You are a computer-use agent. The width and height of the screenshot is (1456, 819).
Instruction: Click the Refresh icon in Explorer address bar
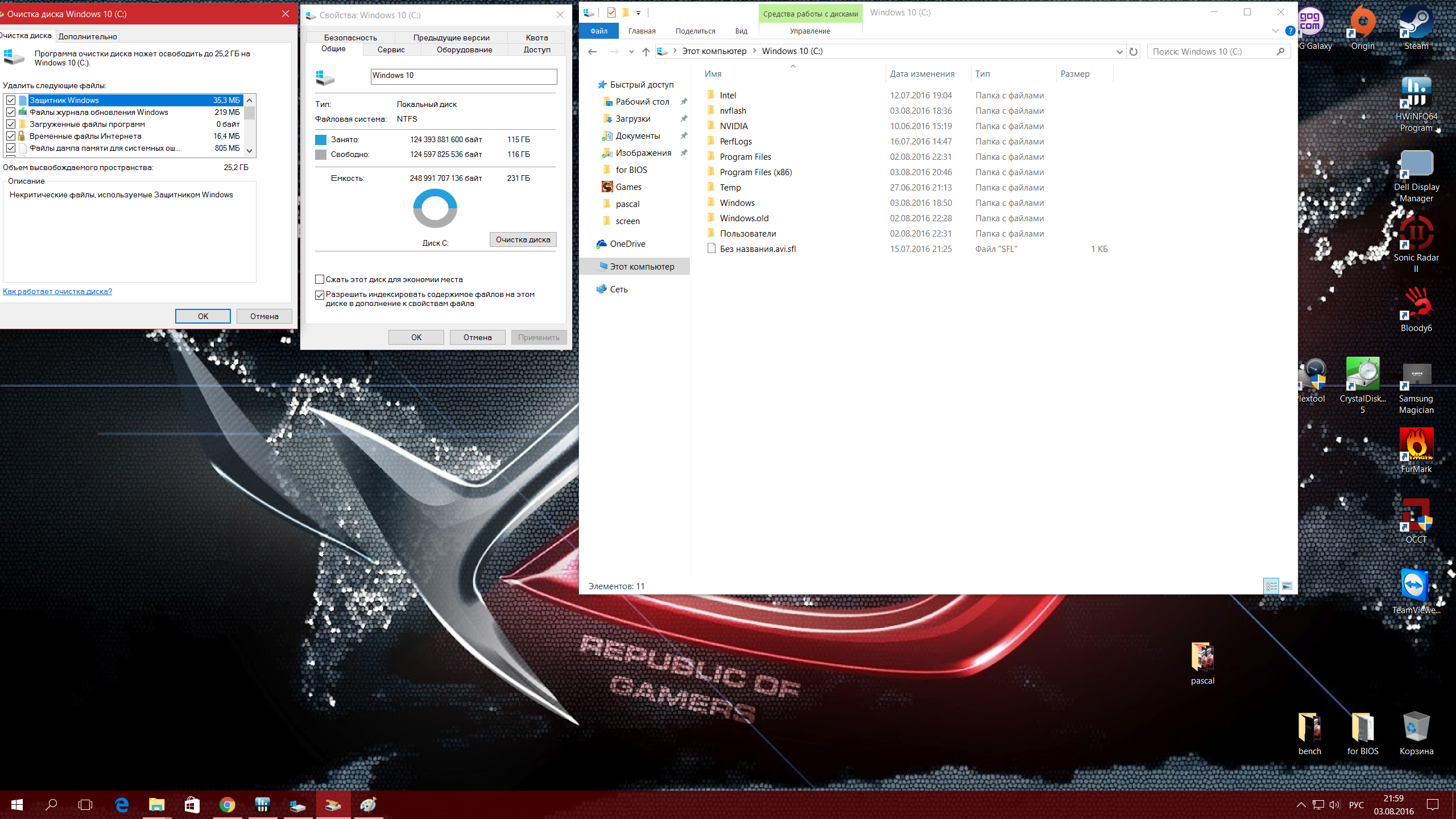click(x=1134, y=51)
